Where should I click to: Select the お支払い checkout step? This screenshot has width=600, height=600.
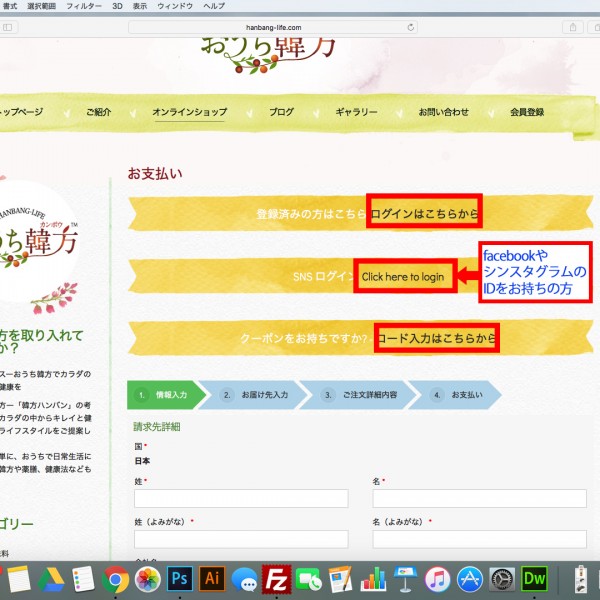466,395
